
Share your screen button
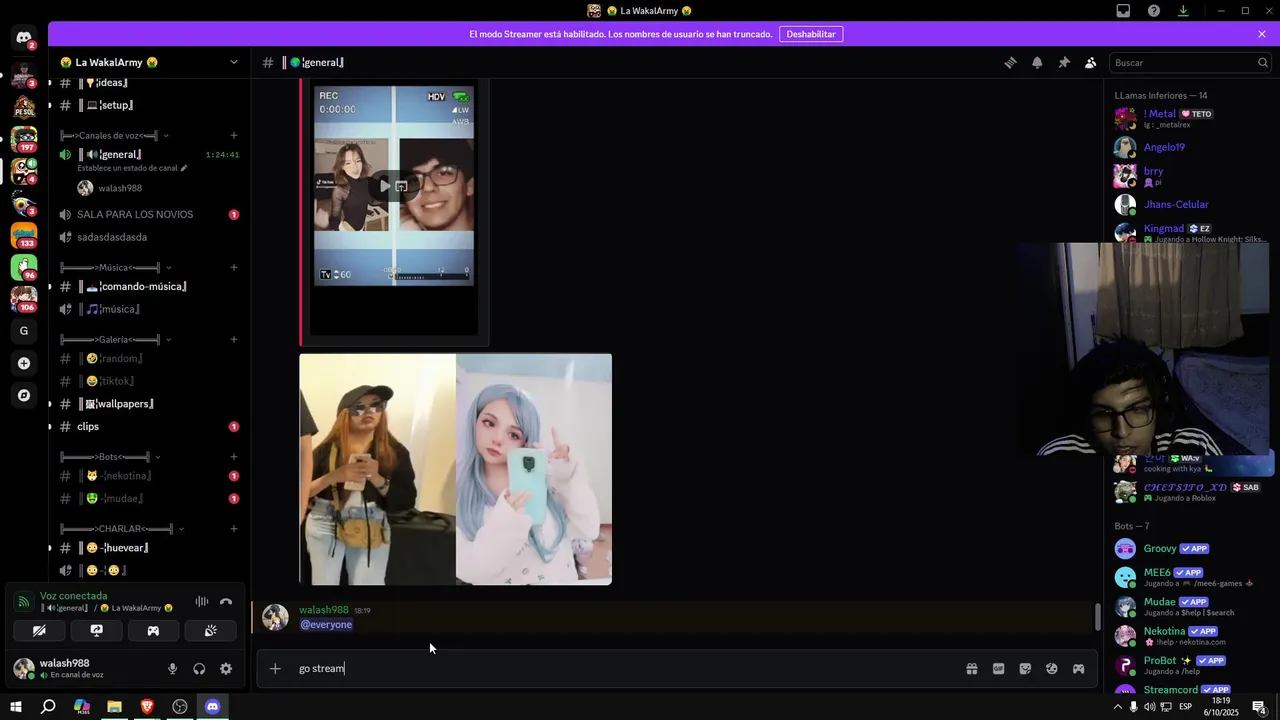point(96,631)
